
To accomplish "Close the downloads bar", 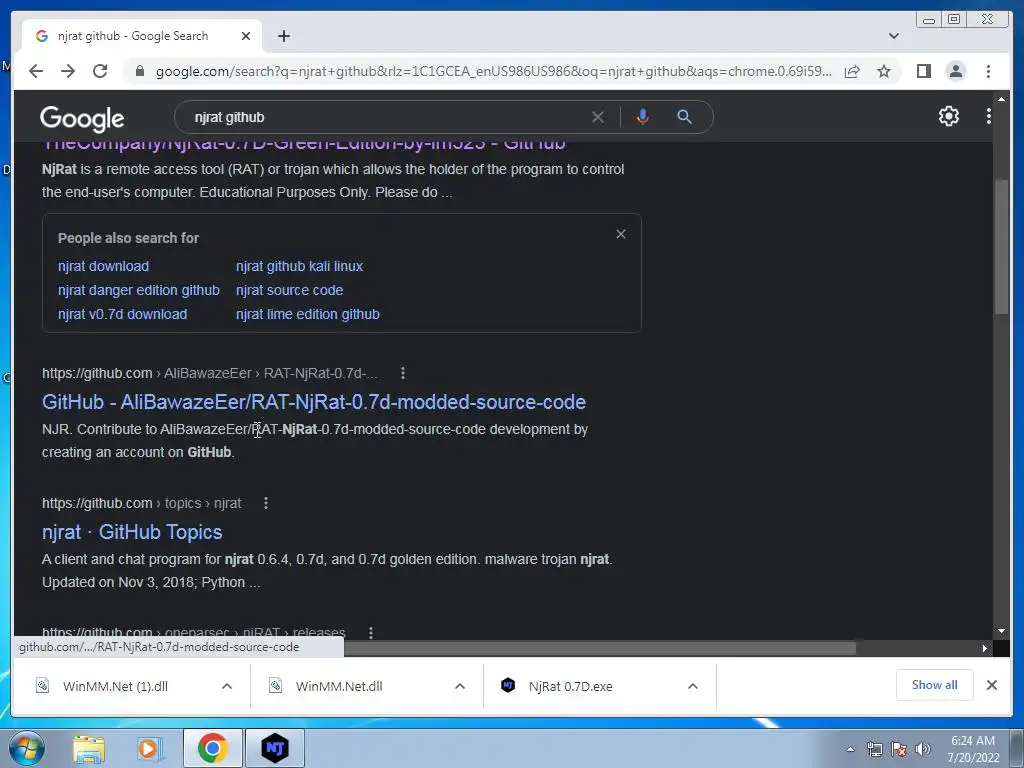I will click(991, 685).
